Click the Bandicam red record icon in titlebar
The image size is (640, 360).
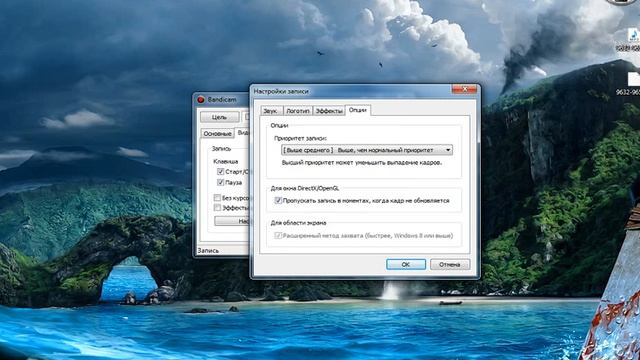201,100
